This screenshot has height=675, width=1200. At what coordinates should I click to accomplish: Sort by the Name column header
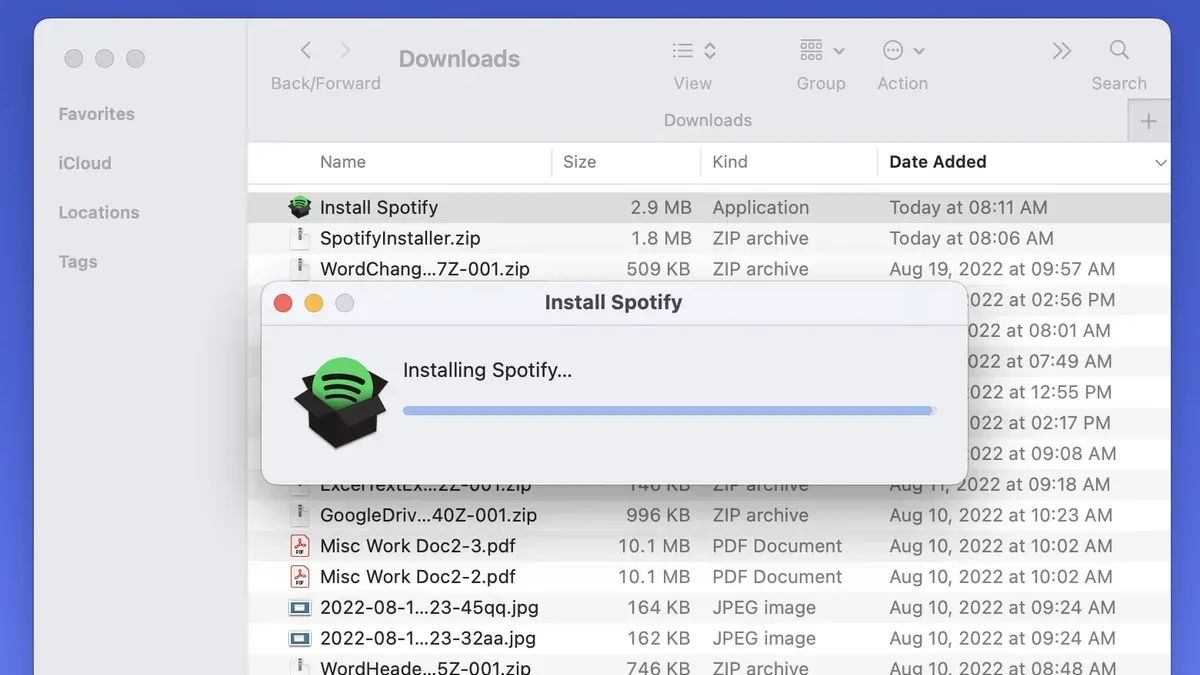343,162
